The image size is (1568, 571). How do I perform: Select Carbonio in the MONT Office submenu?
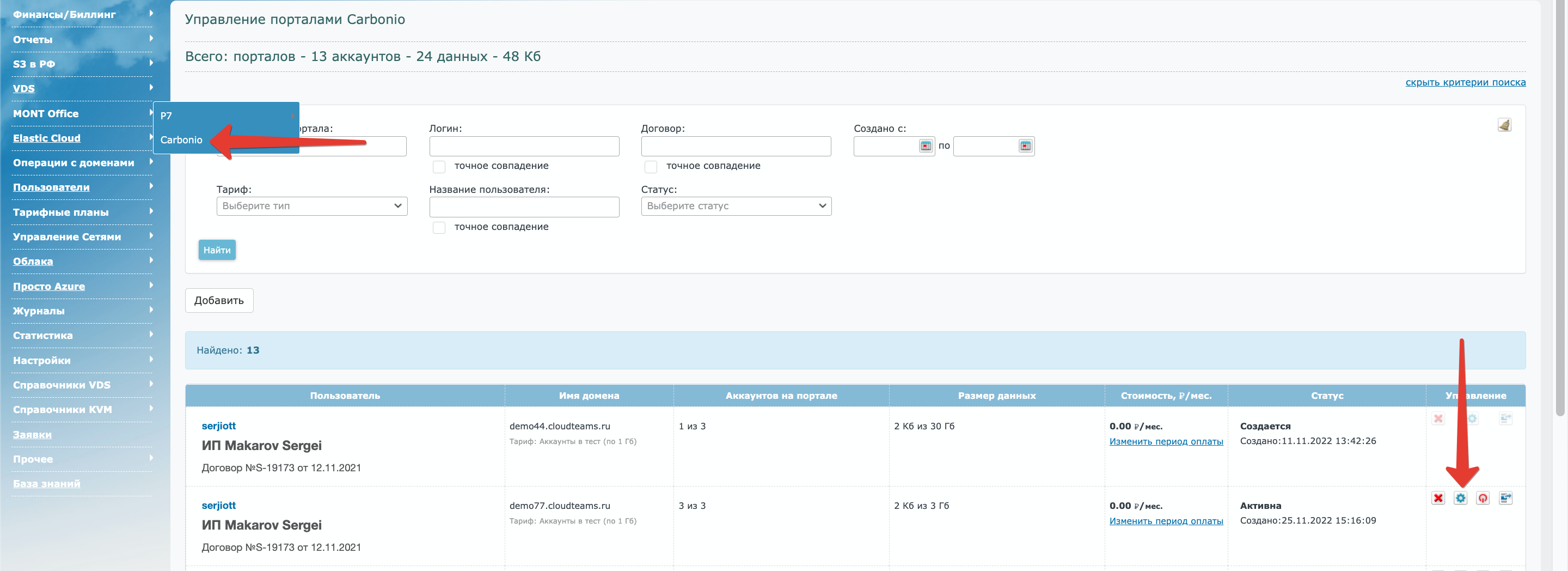(x=181, y=139)
